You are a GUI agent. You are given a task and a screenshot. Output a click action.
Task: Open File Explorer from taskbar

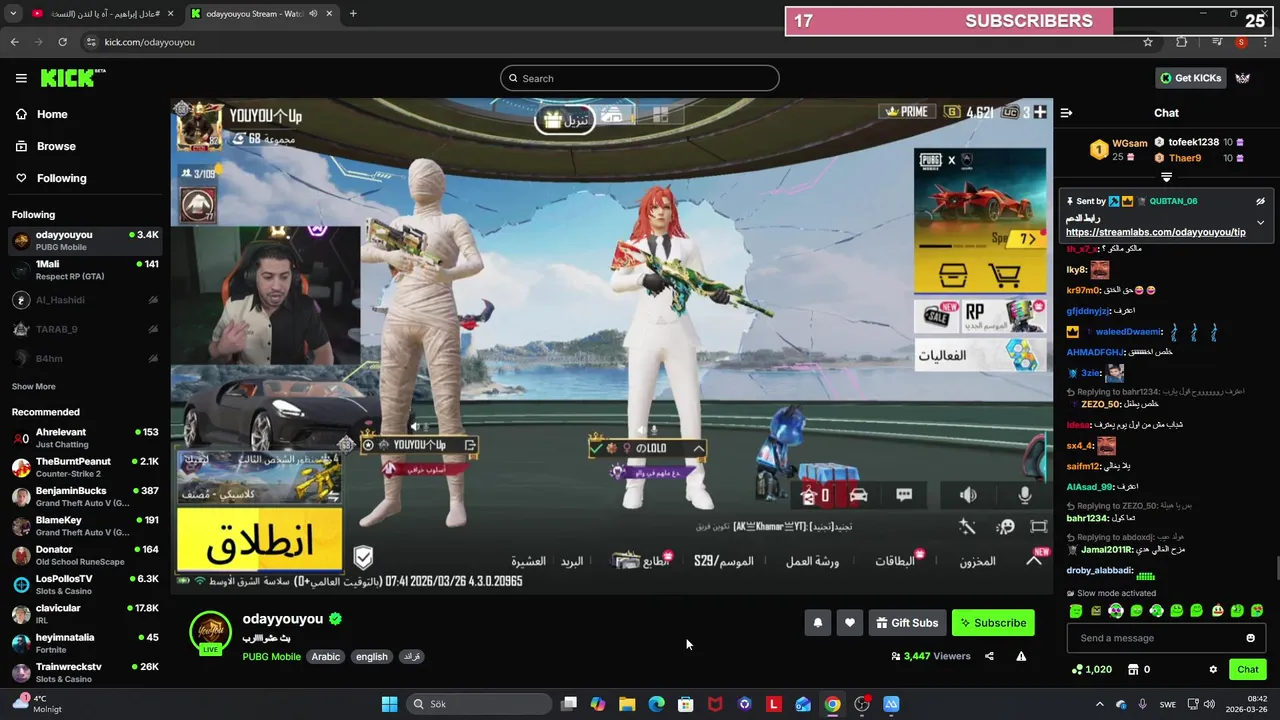[627, 704]
